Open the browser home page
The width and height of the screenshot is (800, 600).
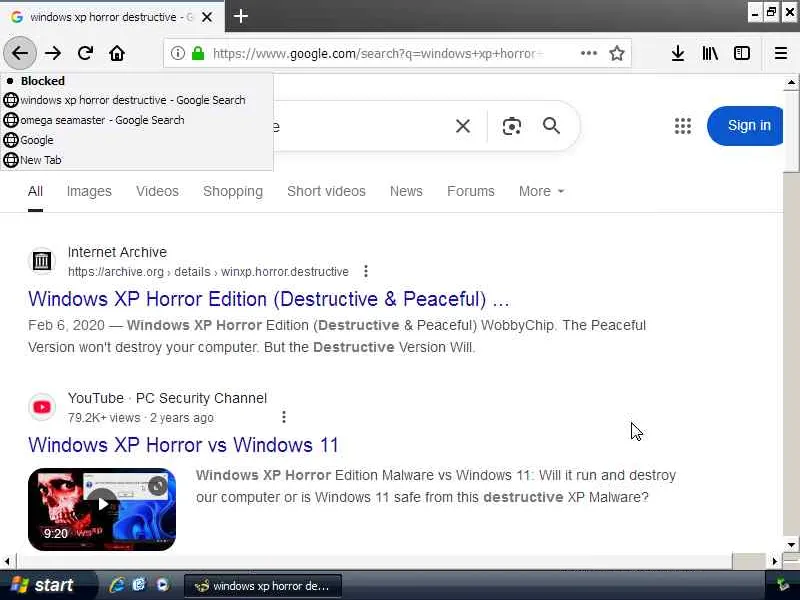pos(117,53)
